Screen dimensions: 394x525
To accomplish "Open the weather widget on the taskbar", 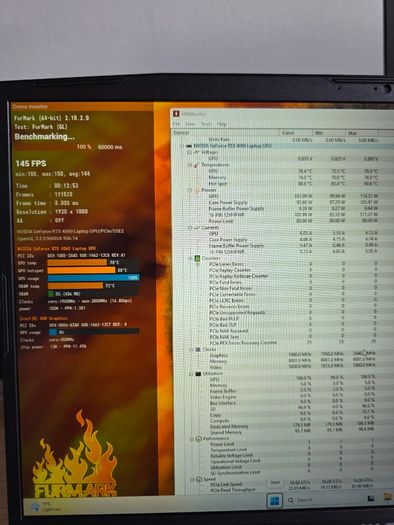I will click(x=46, y=507).
